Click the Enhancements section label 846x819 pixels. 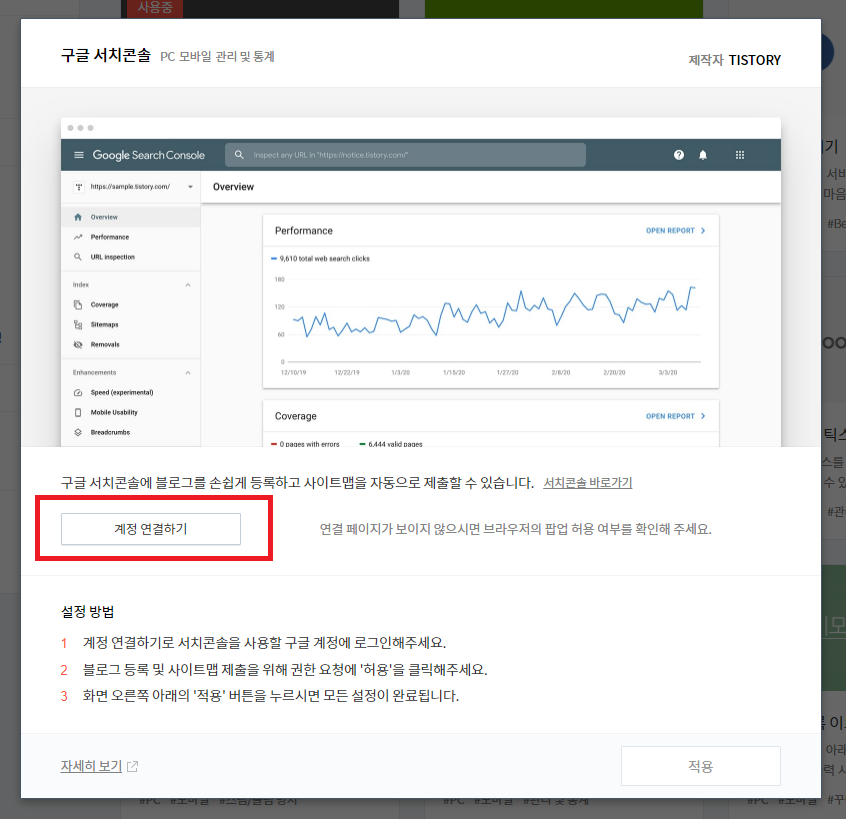(94, 373)
